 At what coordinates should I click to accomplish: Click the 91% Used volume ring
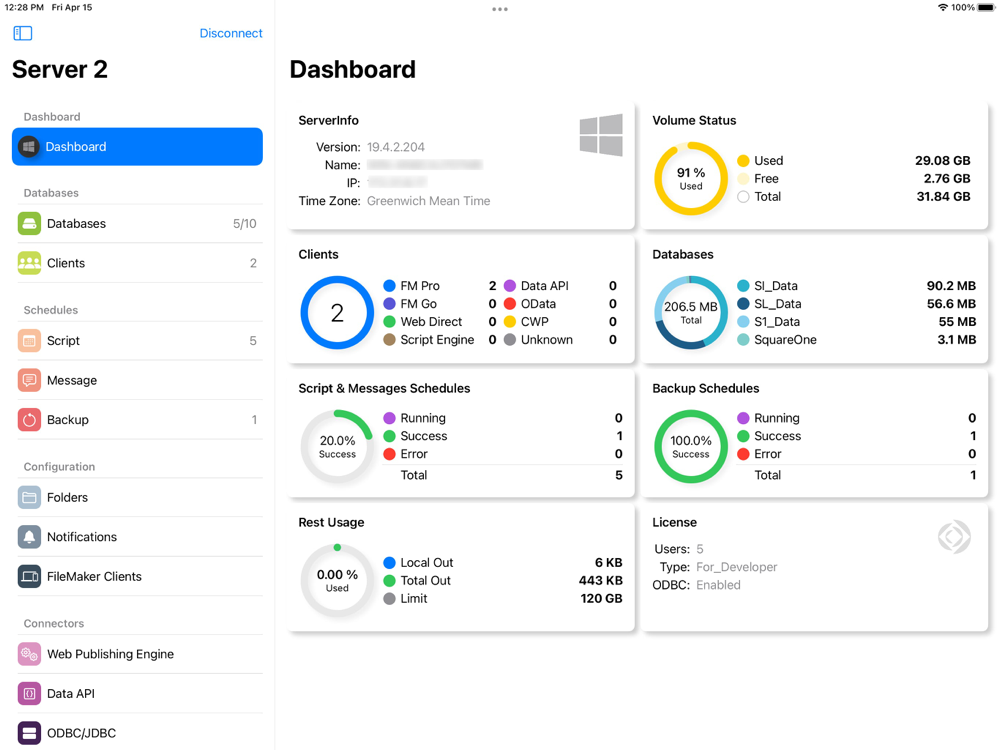tap(691, 179)
